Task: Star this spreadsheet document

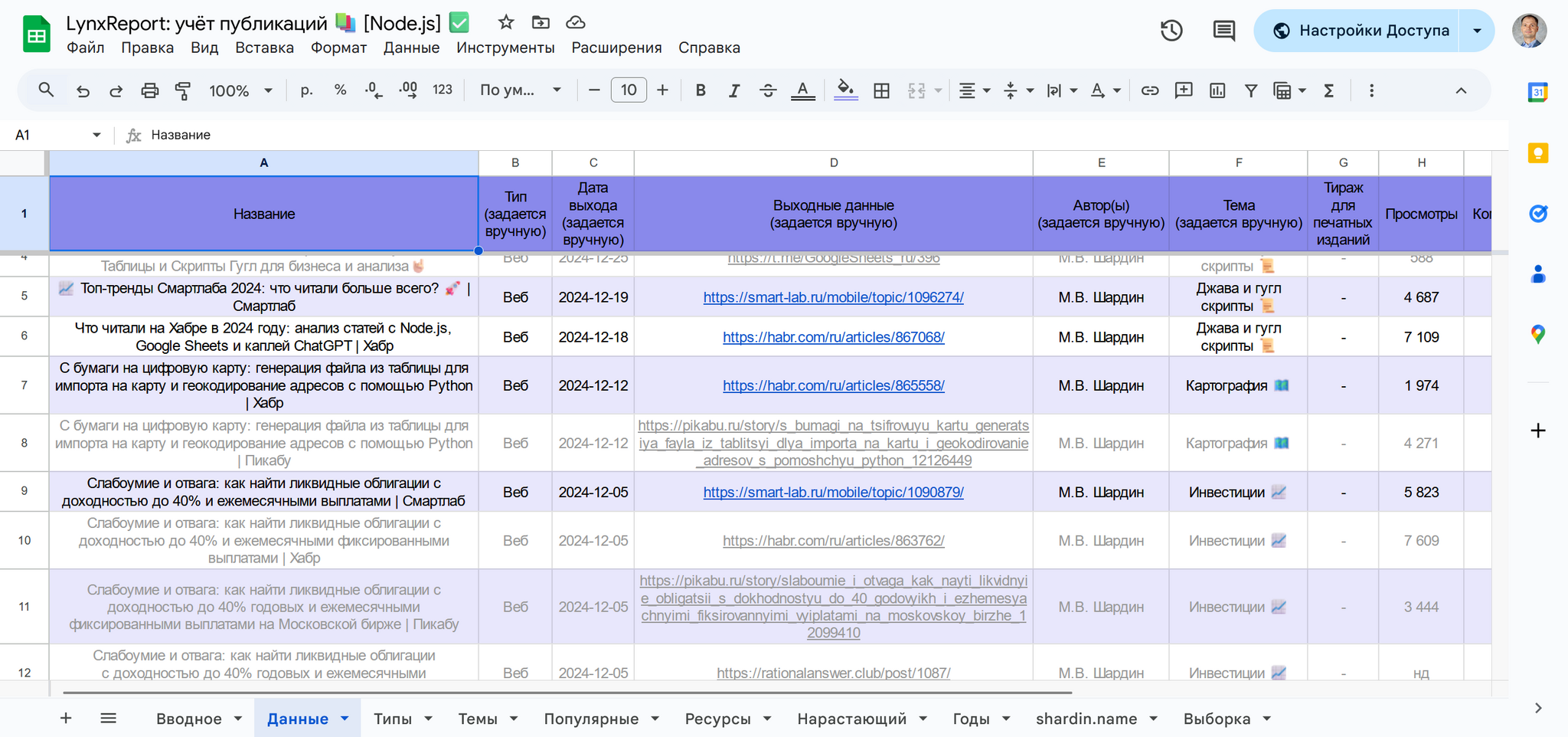Action: click(505, 22)
